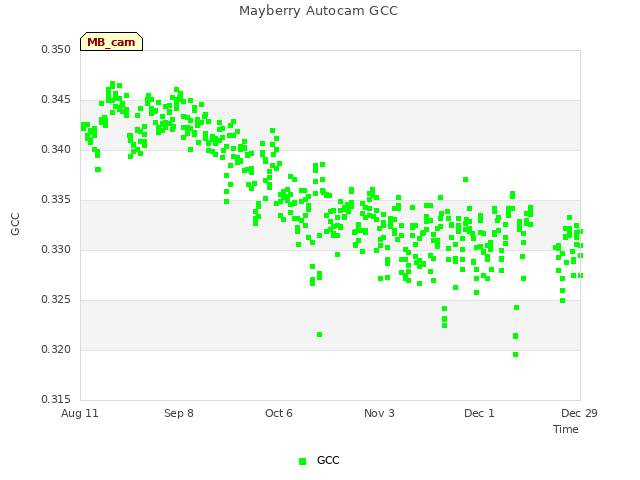
Task: Click the 0.320 y-axis value
Action: pyautogui.click(x=56, y=349)
